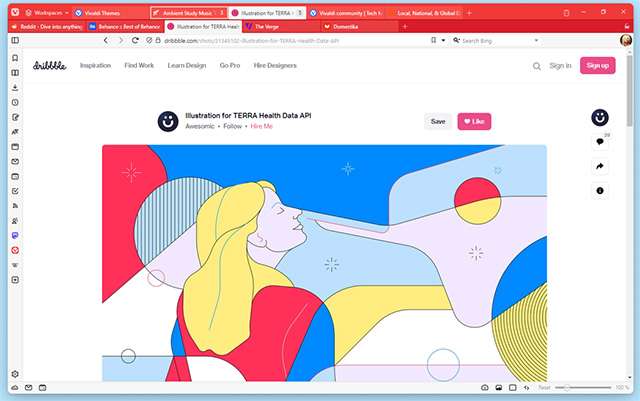Image resolution: width=640 pixels, height=401 pixels.
Task: Open the Notes panel
Action: [15, 117]
